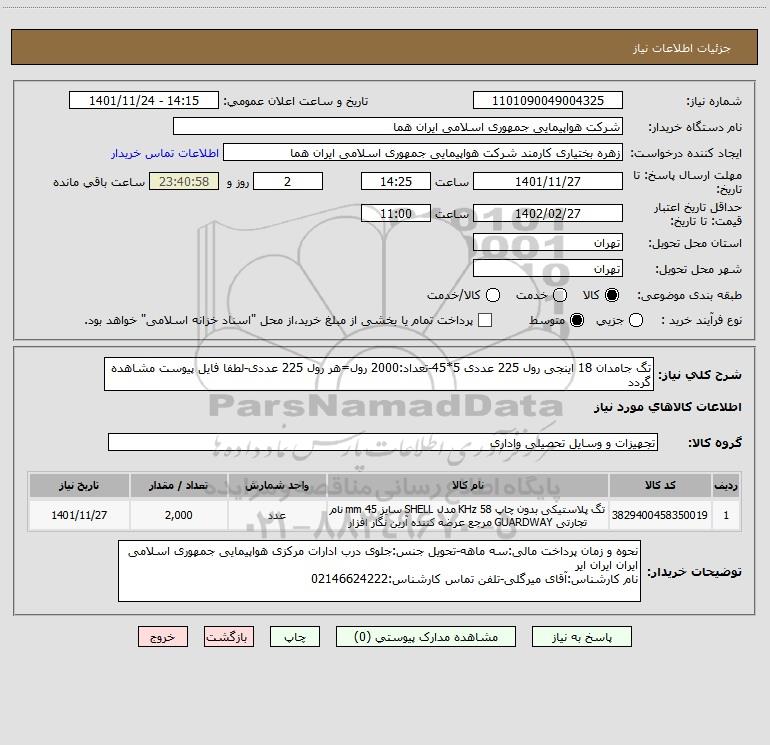Click the تعداد / مقدار column header
The height and width of the screenshot is (745, 770).
point(179,486)
